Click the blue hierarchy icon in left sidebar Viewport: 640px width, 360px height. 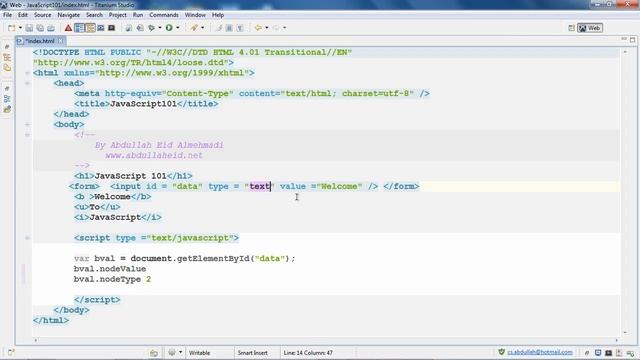point(7,99)
